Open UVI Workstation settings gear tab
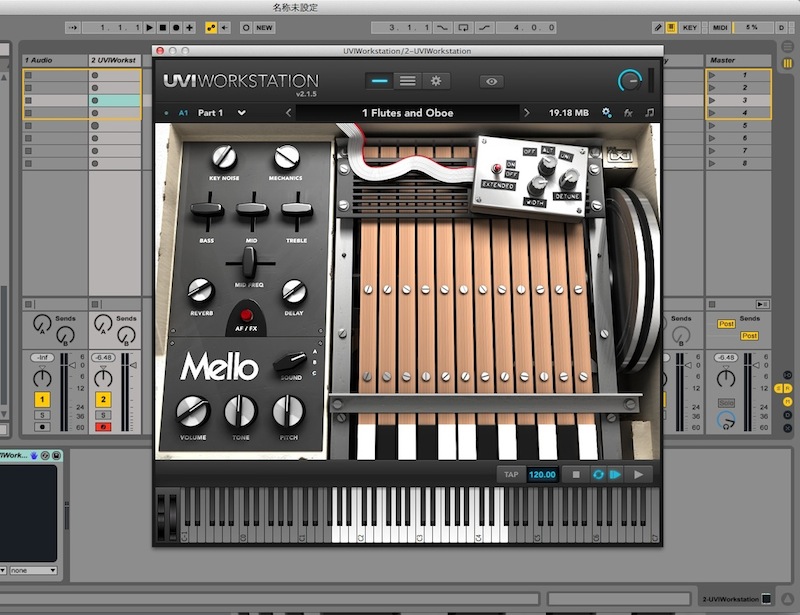 coord(436,81)
